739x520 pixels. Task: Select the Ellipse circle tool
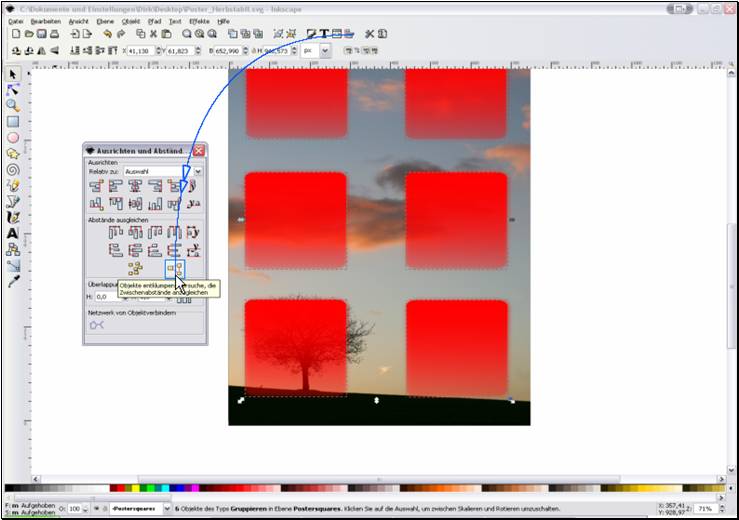click(x=13, y=138)
